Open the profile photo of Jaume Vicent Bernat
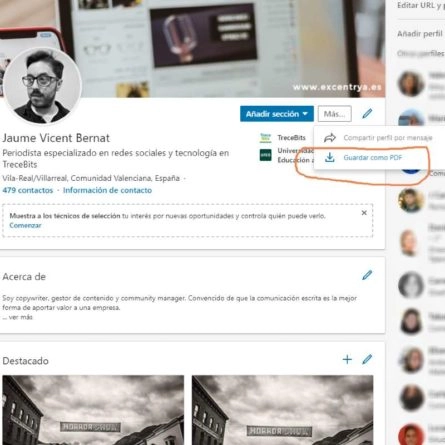The height and width of the screenshot is (445, 445). click(x=42, y=86)
